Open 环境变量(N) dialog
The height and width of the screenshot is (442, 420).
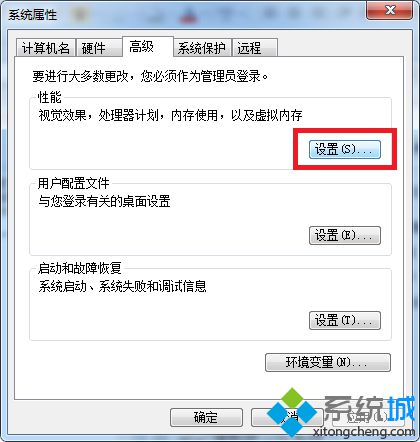click(x=328, y=362)
